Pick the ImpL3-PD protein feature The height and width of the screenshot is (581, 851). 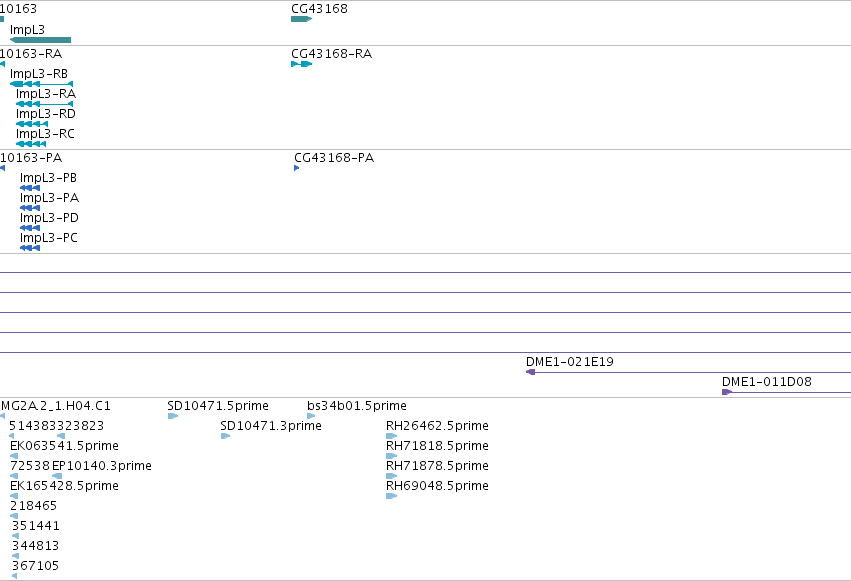30,228
